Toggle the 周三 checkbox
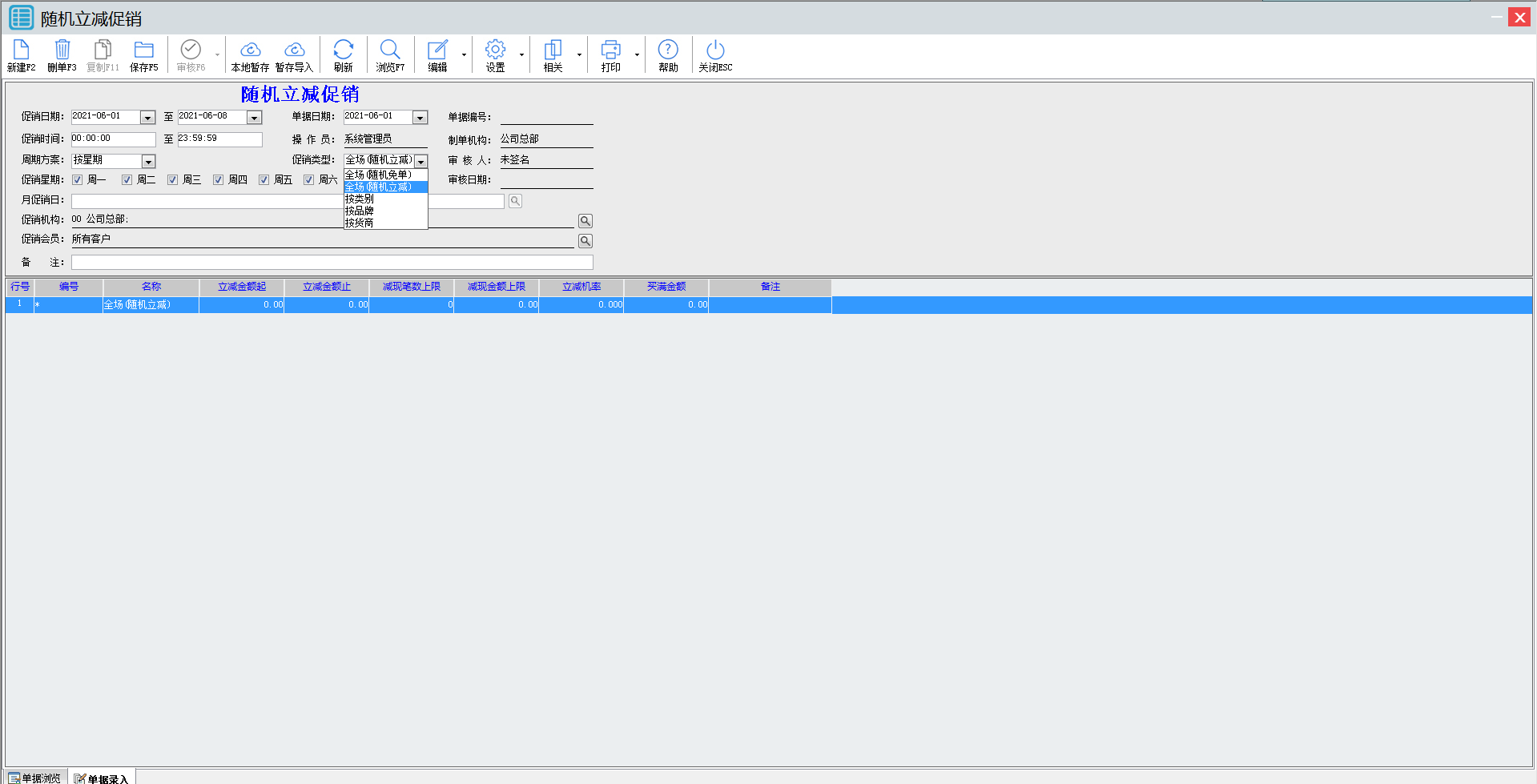Image resolution: width=1537 pixels, height=784 pixels. tap(172, 180)
